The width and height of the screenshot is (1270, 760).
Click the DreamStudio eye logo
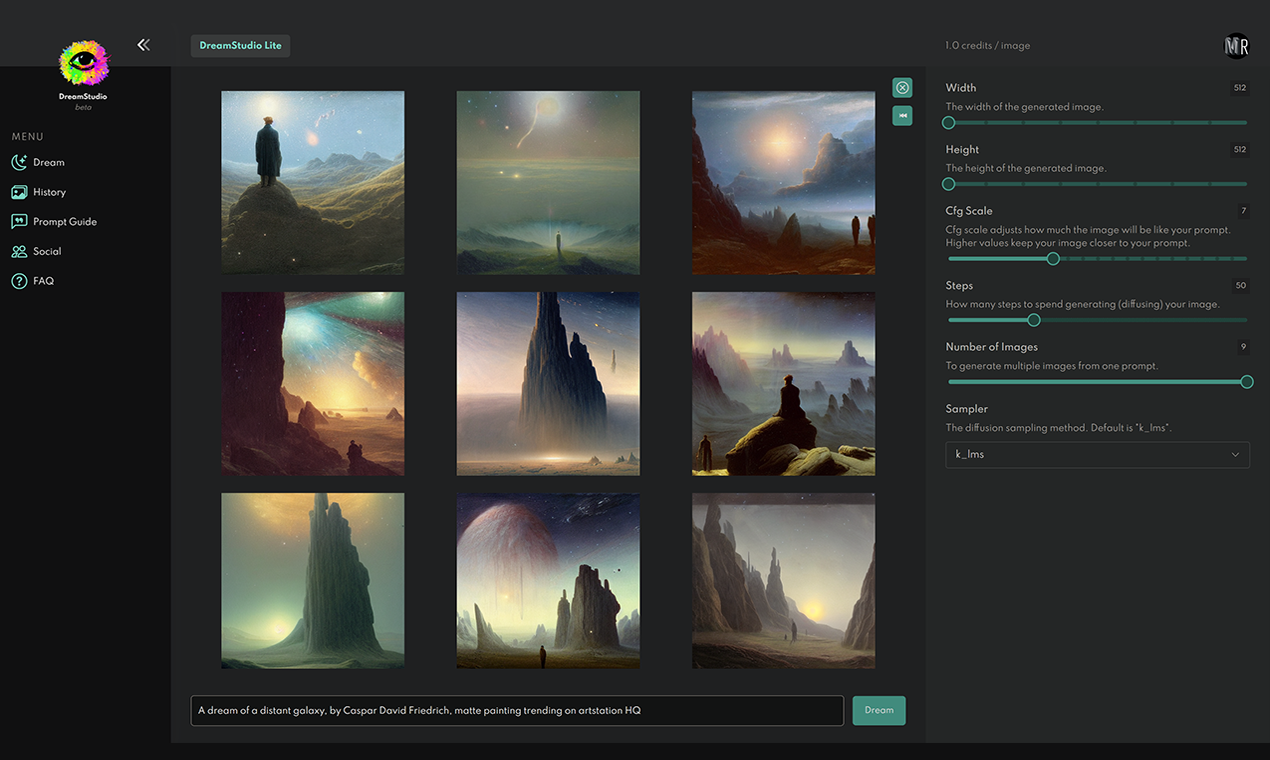[83, 64]
